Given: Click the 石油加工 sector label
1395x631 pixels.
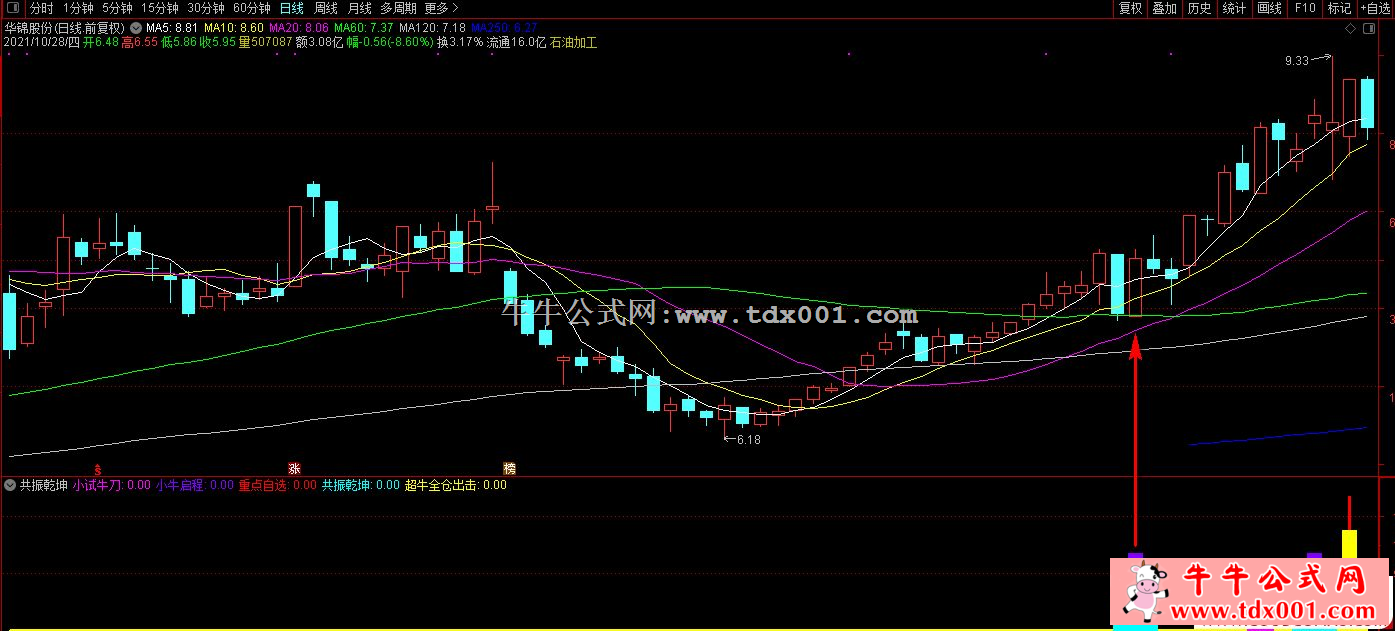Looking at the screenshot, I should click(x=574, y=43).
